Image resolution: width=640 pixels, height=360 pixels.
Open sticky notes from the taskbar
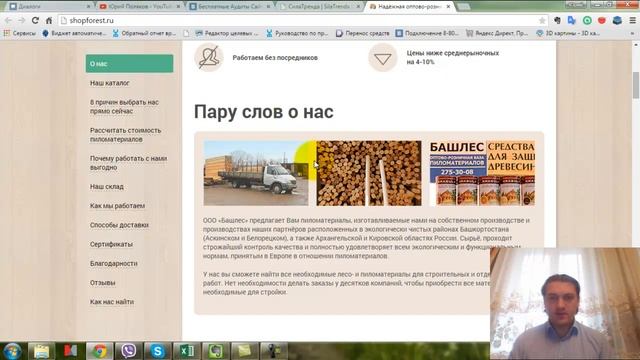pyautogui.click(x=244, y=351)
